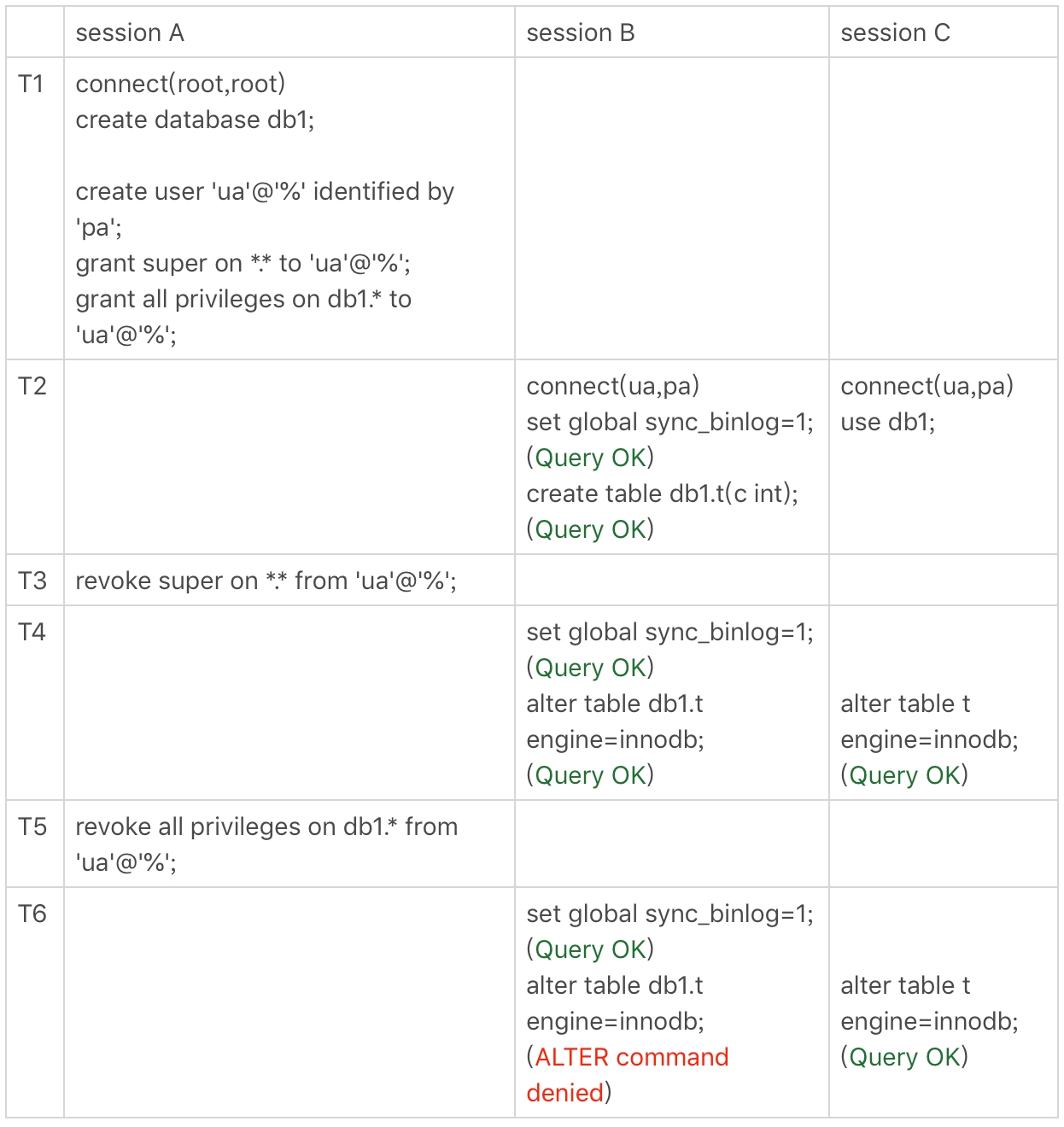Click the "create database db1;" statement
The image size is (1064, 1127).
195,120
